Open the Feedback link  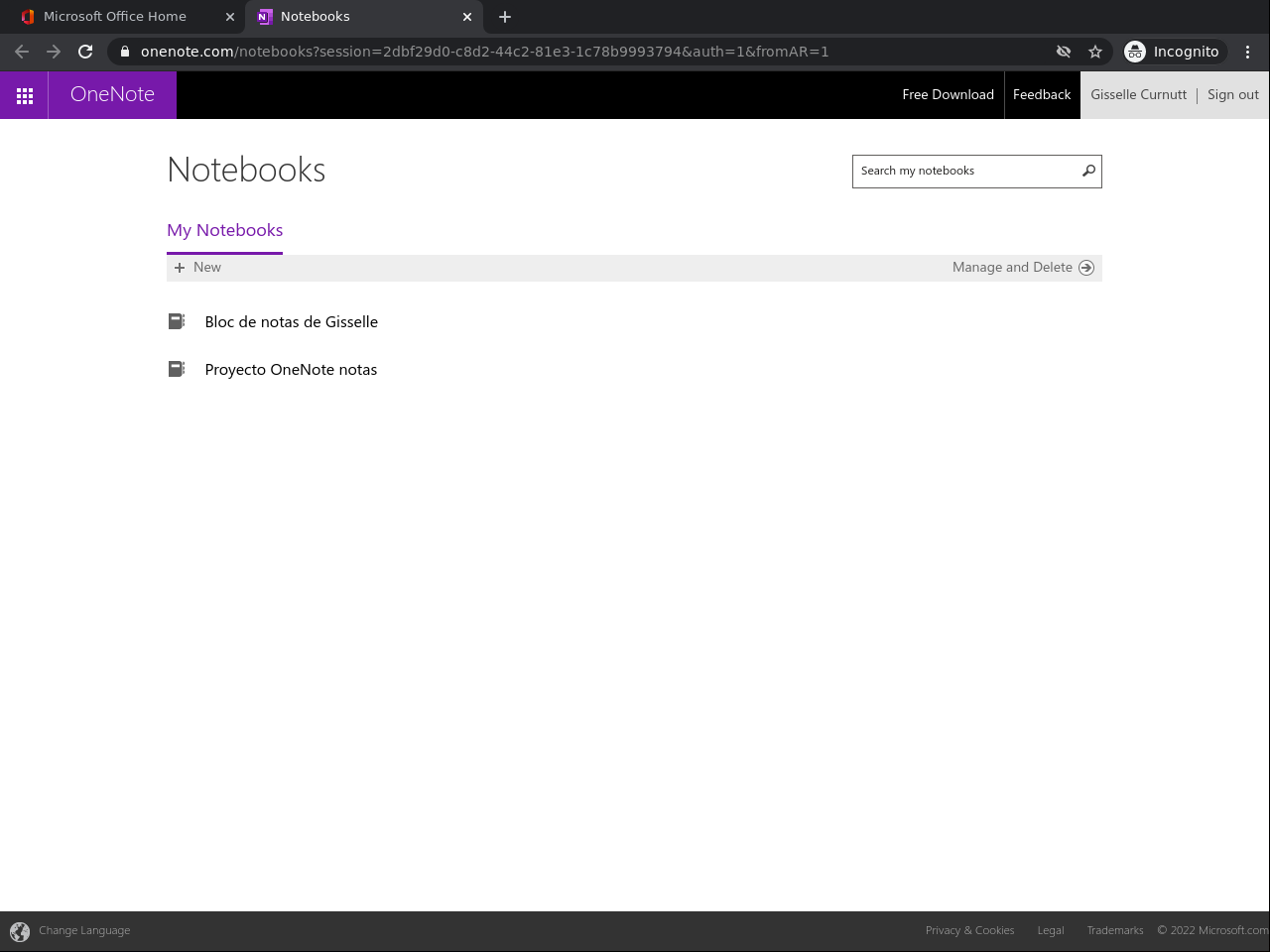click(x=1042, y=95)
